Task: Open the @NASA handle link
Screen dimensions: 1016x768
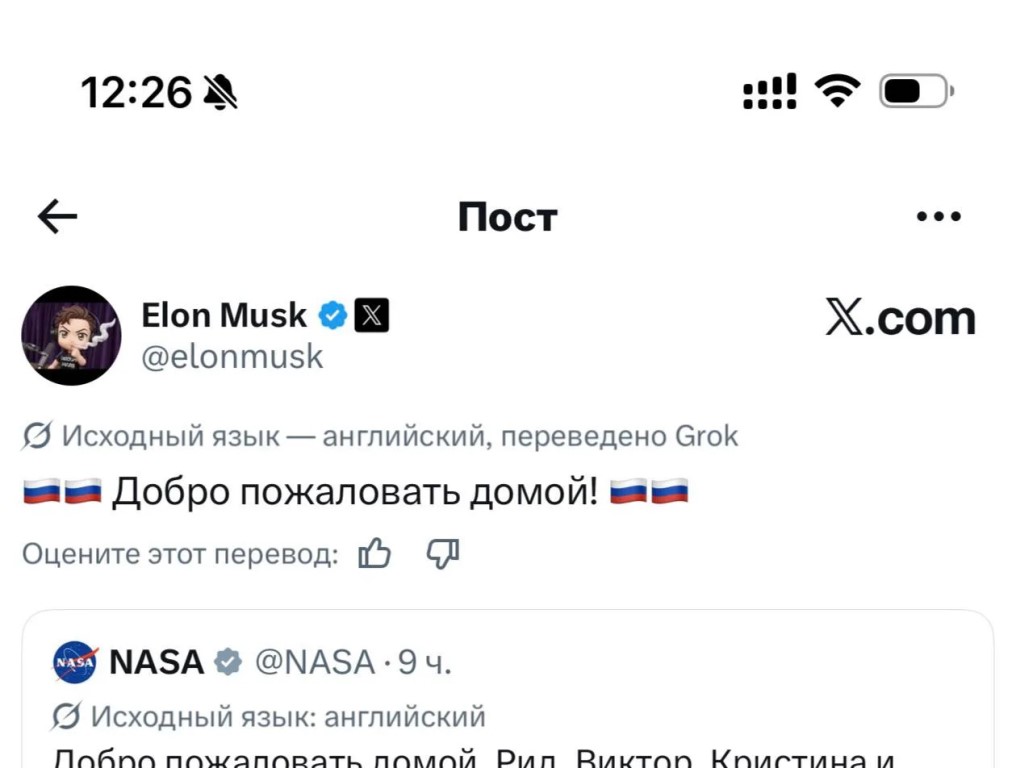Action: coord(315,662)
